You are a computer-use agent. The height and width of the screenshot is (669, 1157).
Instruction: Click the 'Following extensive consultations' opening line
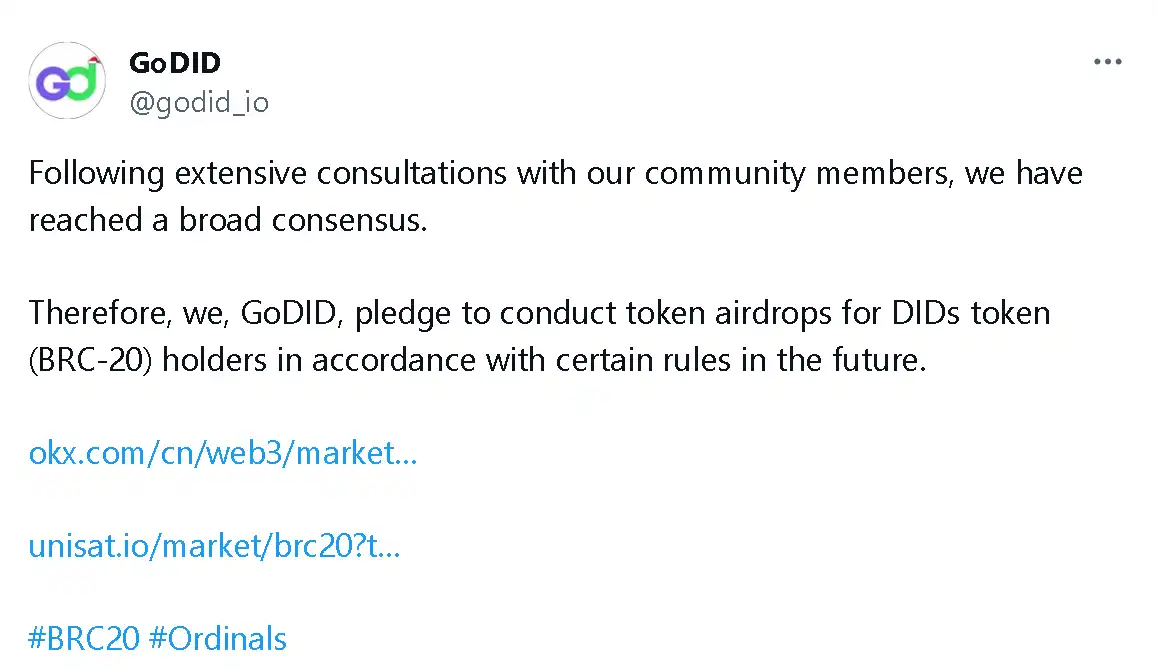[x=270, y=173]
